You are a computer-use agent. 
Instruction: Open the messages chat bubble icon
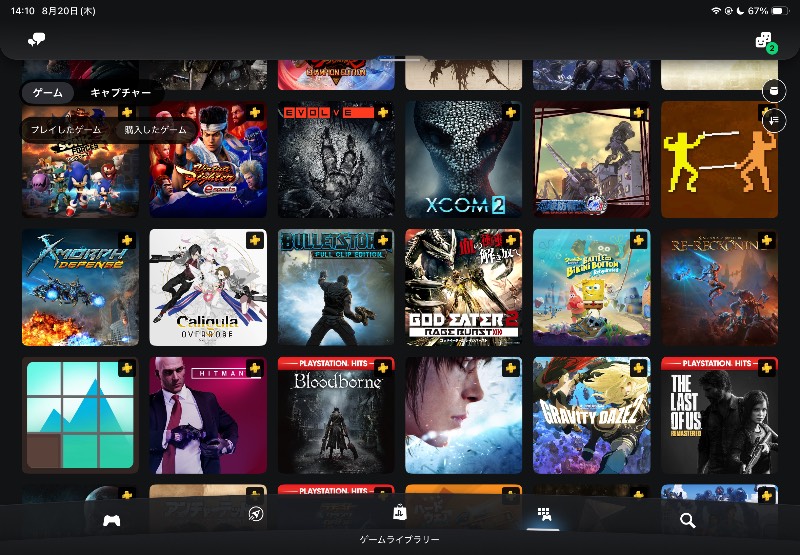[x=36, y=40]
